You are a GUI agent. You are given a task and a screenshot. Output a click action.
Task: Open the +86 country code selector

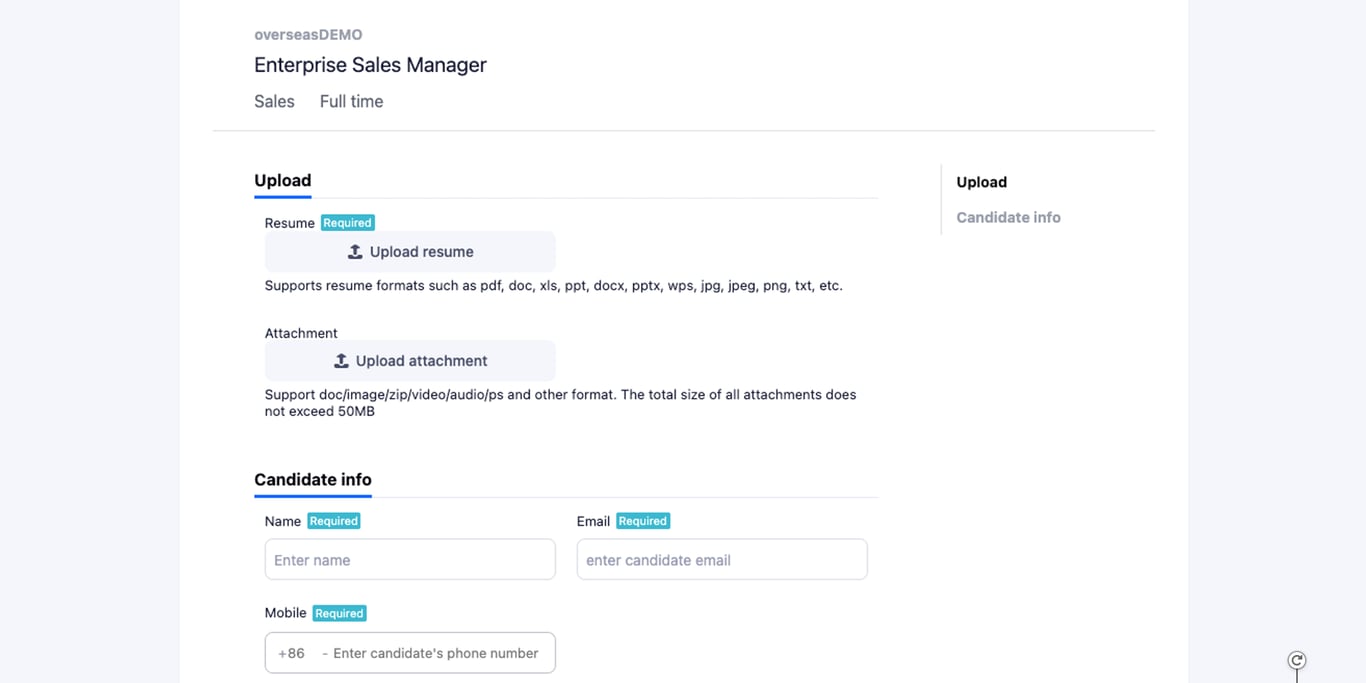292,653
